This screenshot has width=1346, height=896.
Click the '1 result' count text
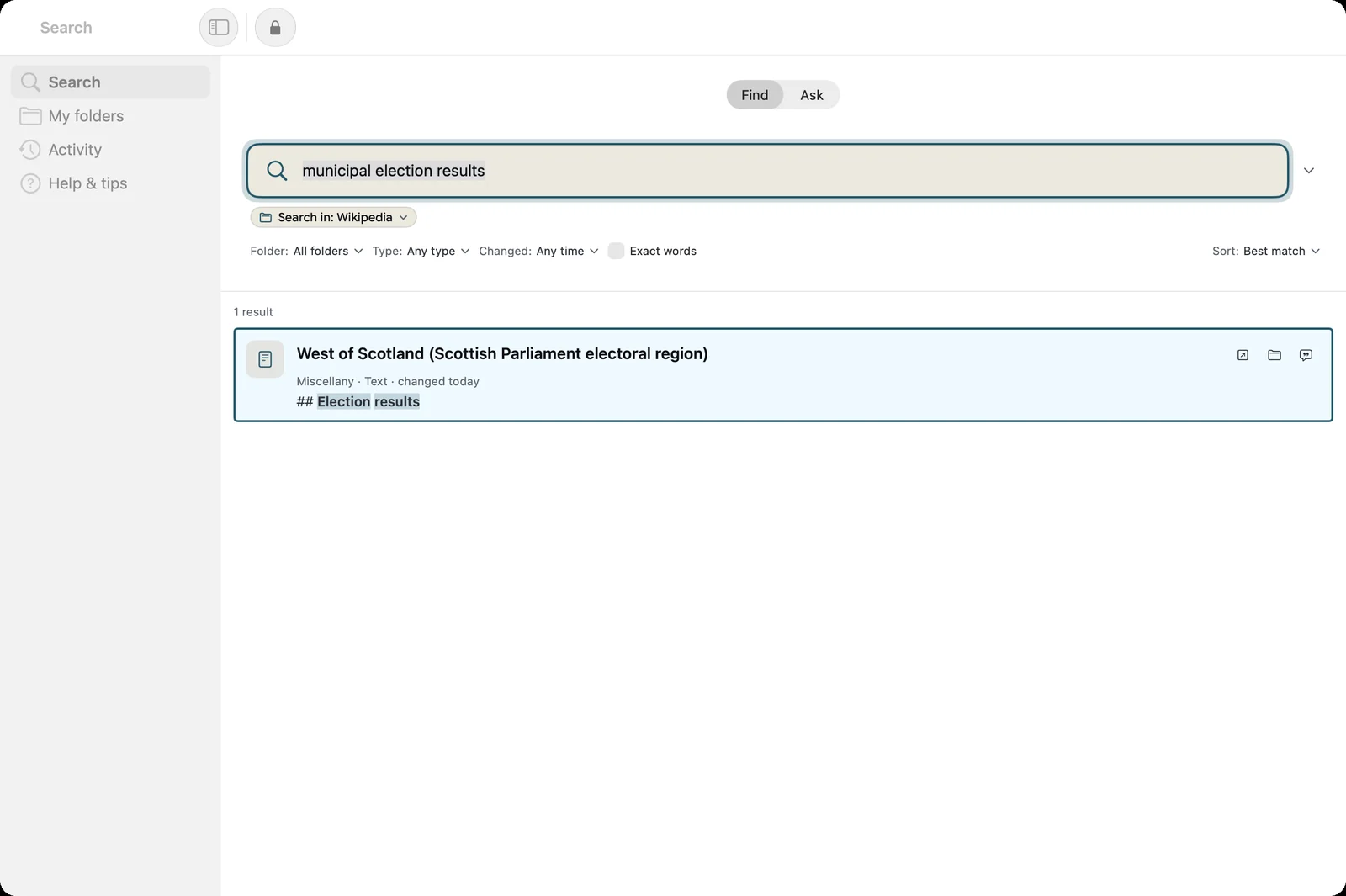click(253, 312)
